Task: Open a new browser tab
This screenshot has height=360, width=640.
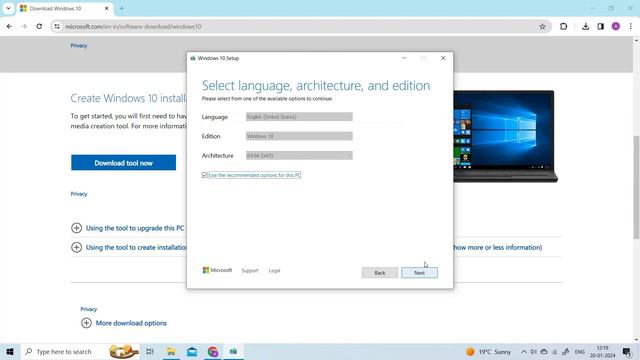Action: pos(122,8)
